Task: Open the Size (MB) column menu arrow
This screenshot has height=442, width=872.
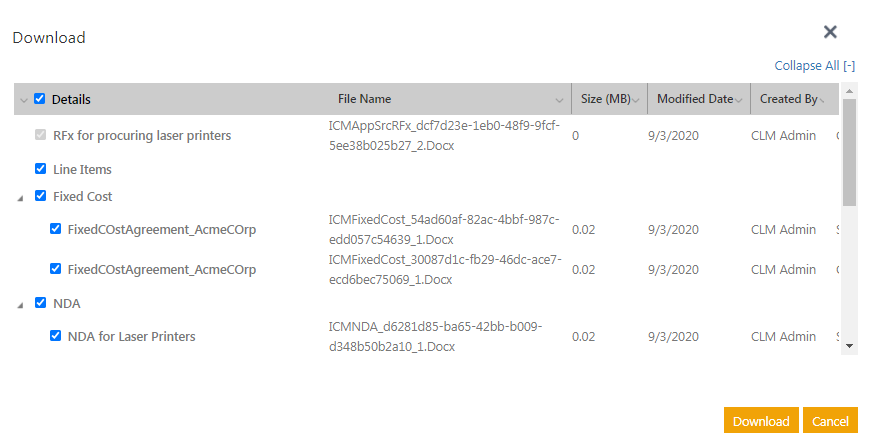Action: point(636,100)
